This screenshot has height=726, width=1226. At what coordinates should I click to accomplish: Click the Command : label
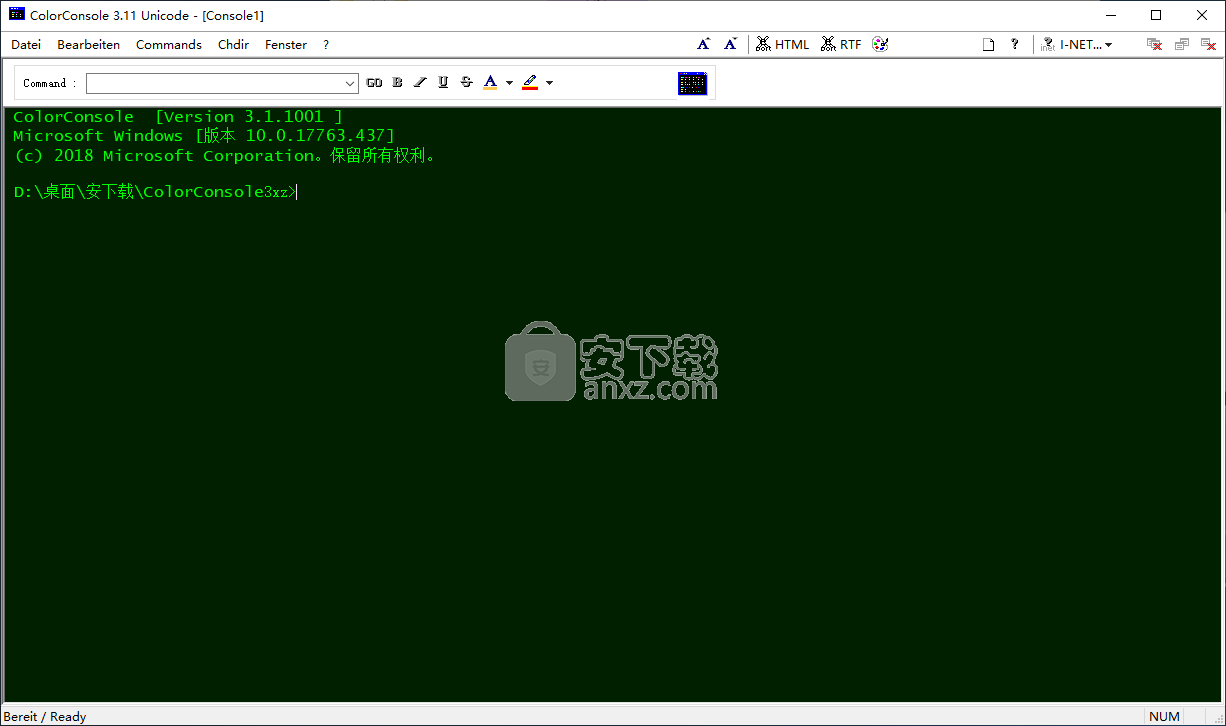[50, 83]
